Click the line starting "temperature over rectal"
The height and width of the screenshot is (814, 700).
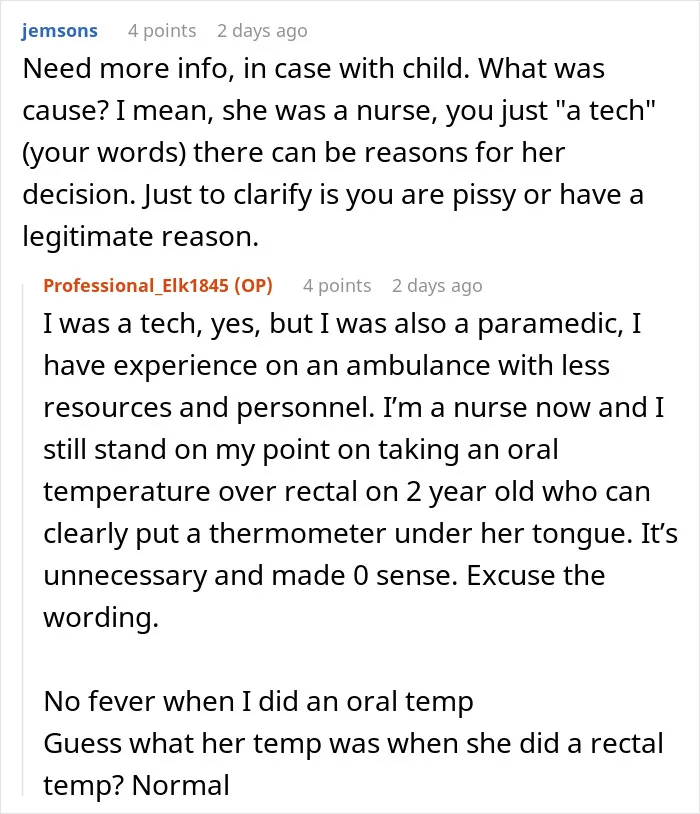(x=347, y=492)
